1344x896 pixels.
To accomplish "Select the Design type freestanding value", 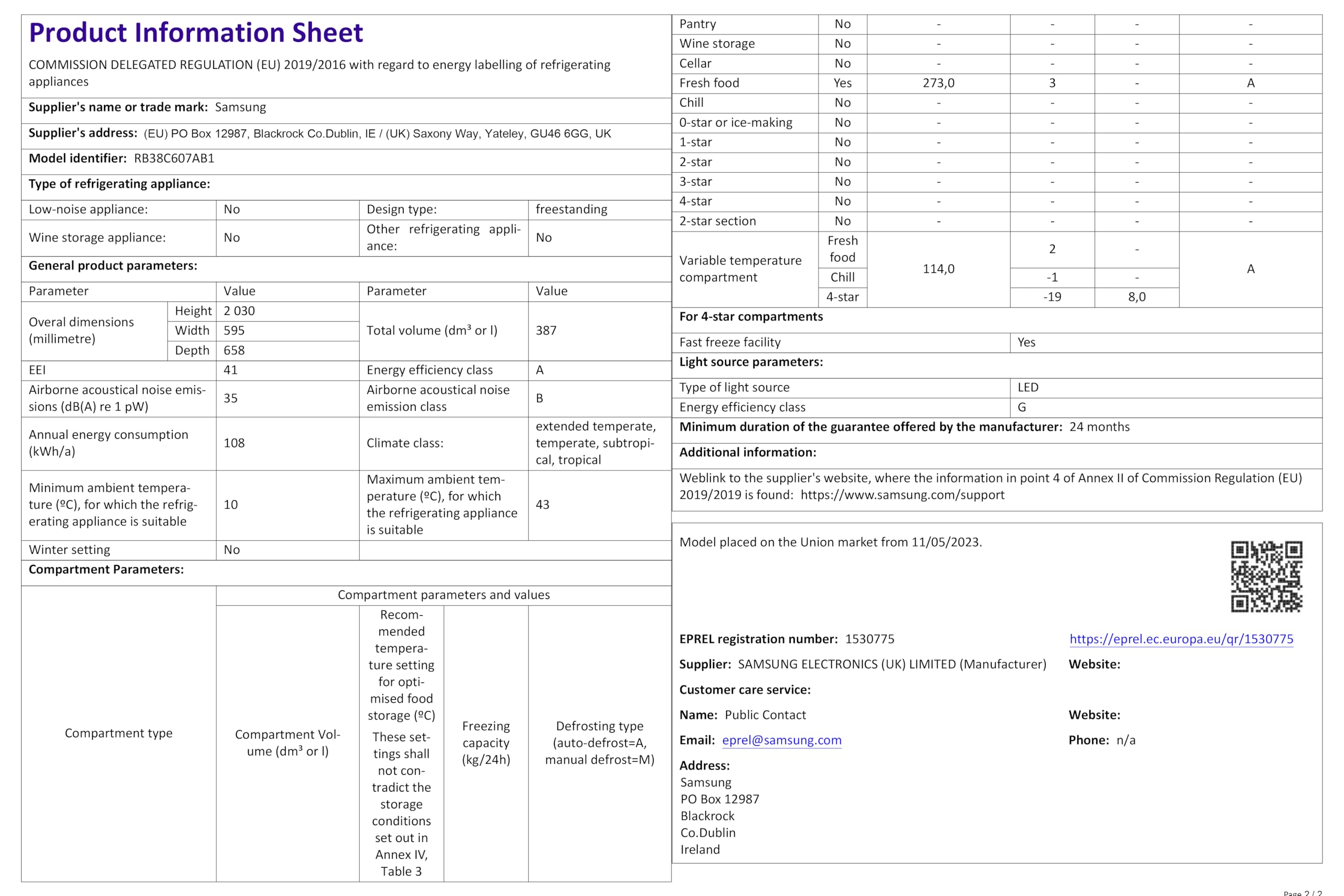I will click(571, 209).
